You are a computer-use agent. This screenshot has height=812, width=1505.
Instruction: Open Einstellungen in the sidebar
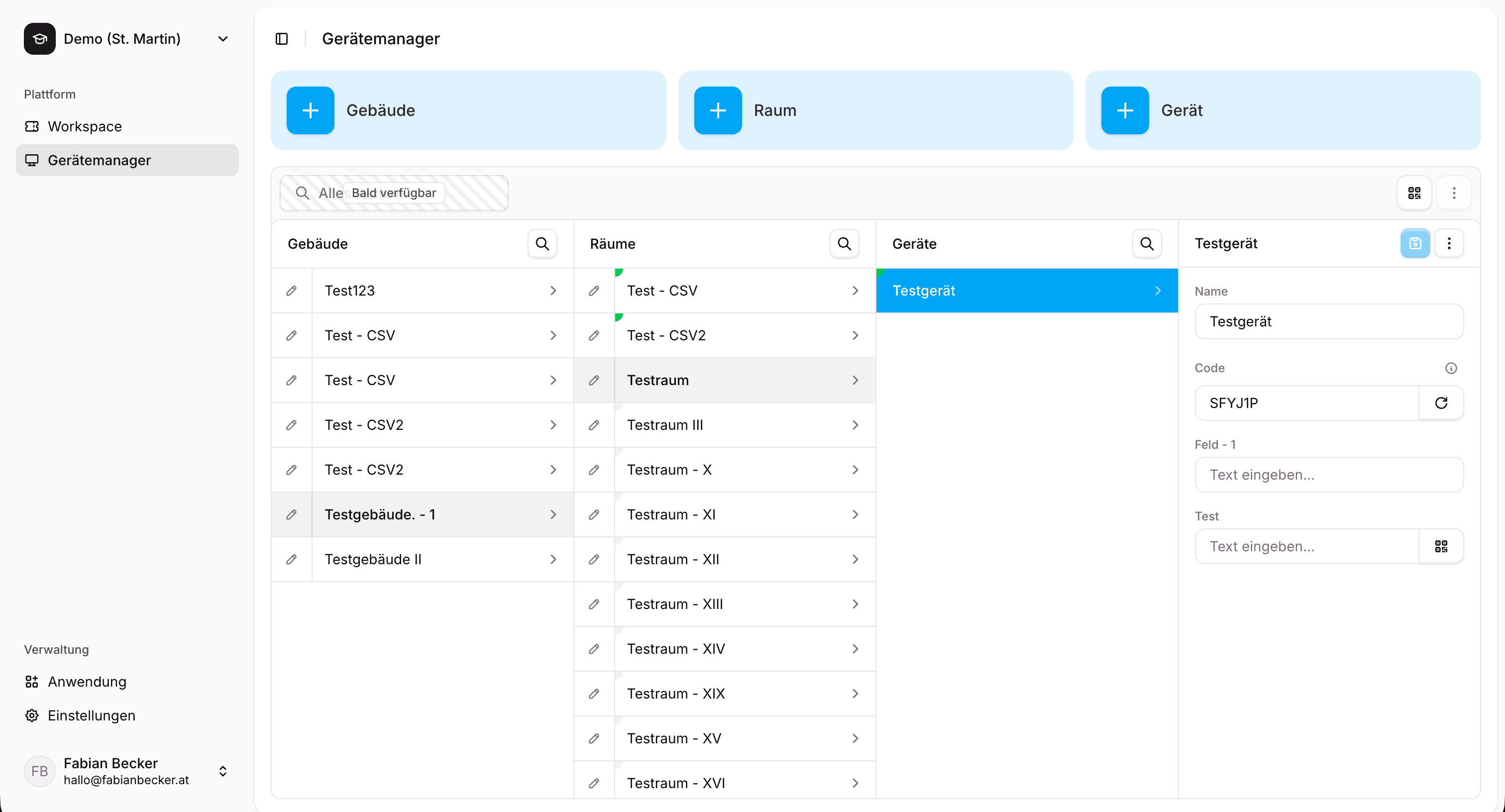point(91,715)
